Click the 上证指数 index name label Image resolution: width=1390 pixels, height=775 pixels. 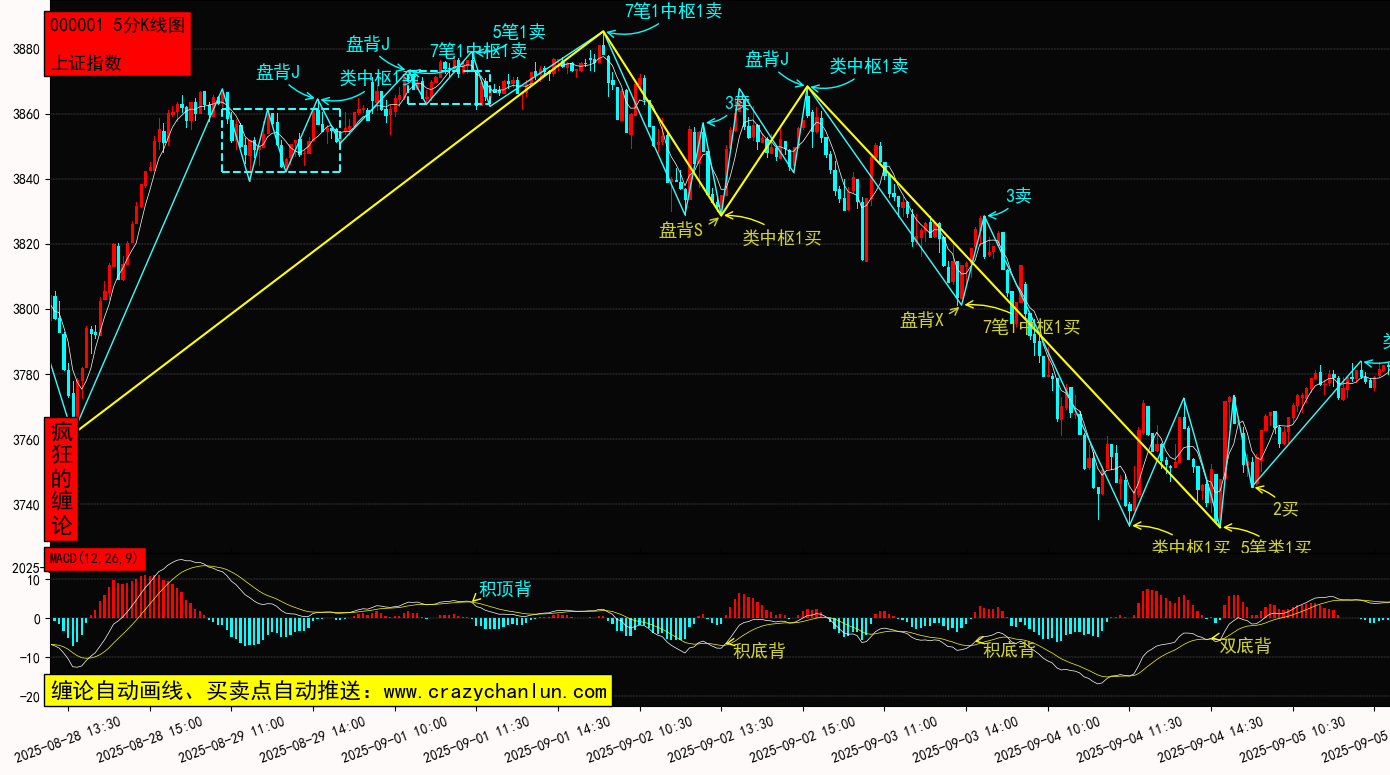click(x=86, y=62)
